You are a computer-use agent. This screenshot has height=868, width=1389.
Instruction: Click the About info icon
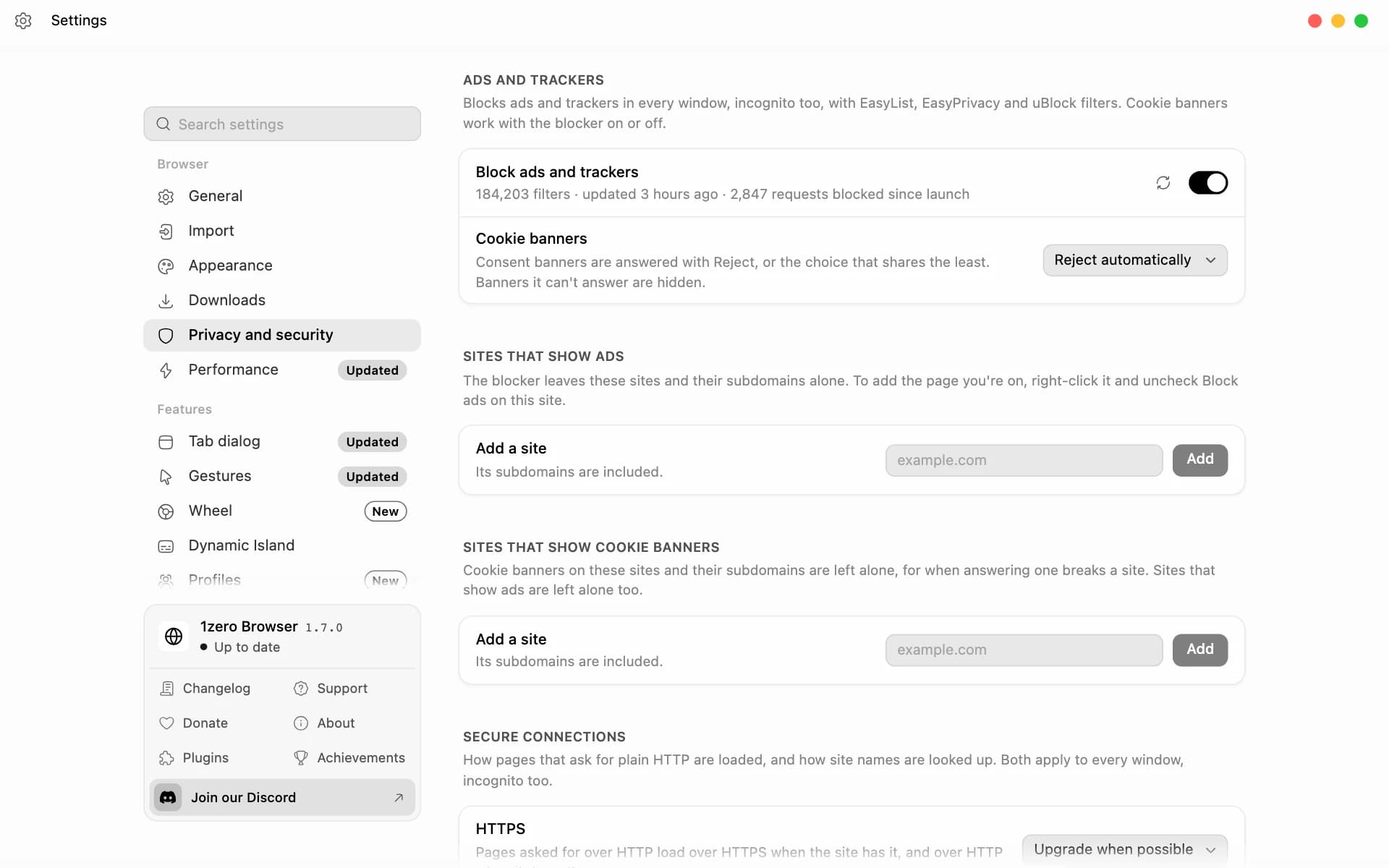(301, 723)
